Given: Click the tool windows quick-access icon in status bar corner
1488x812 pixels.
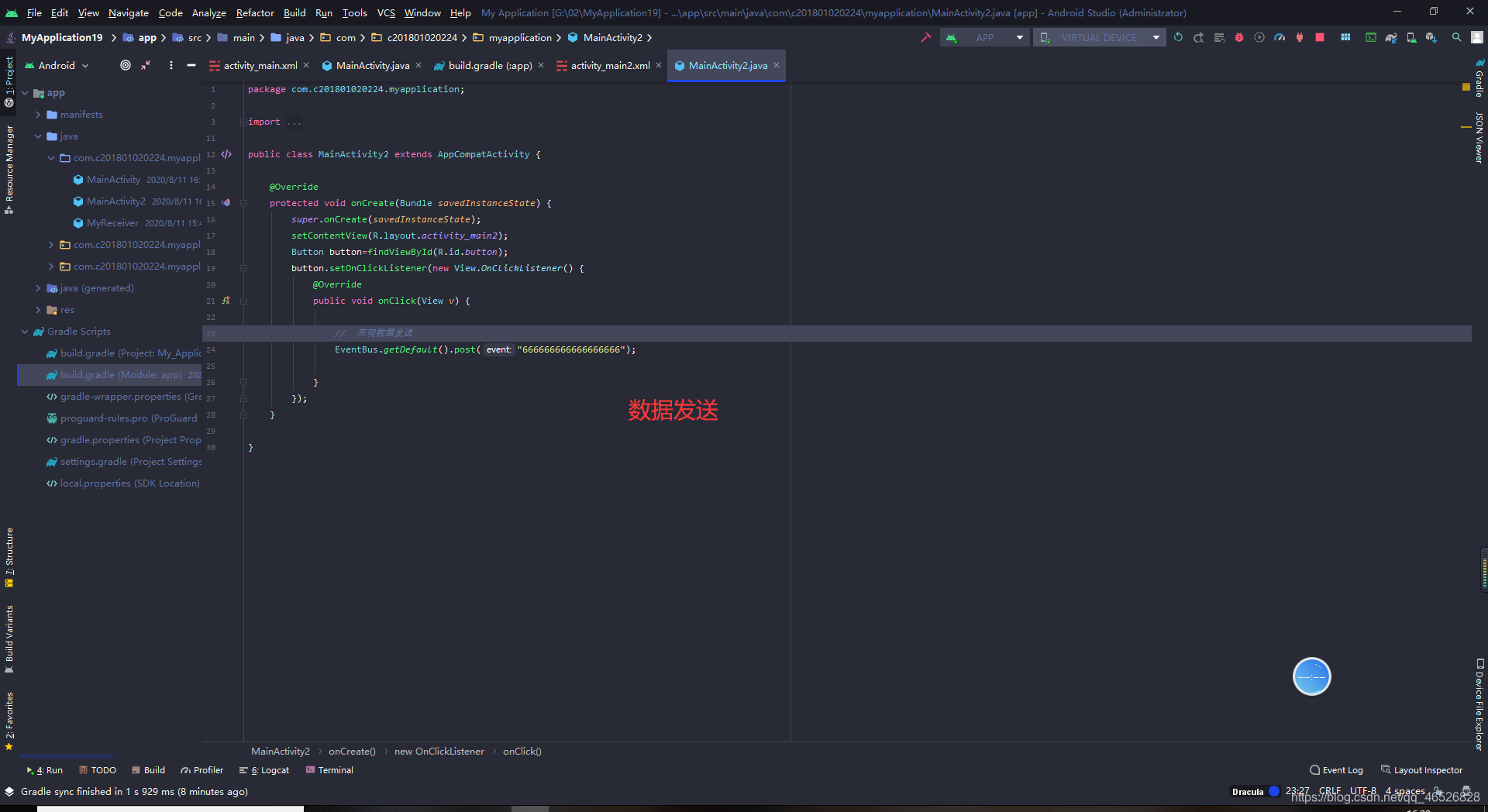Looking at the screenshot, I should tap(9, 791).
